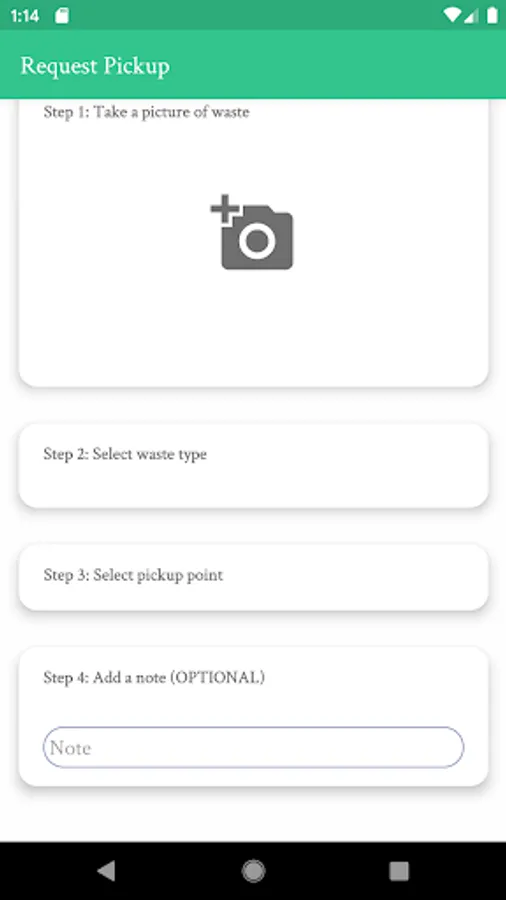Open the Step 2 Select waste type card
The width and height of the screenshot is (506, 900).
[x=253, y=465]
